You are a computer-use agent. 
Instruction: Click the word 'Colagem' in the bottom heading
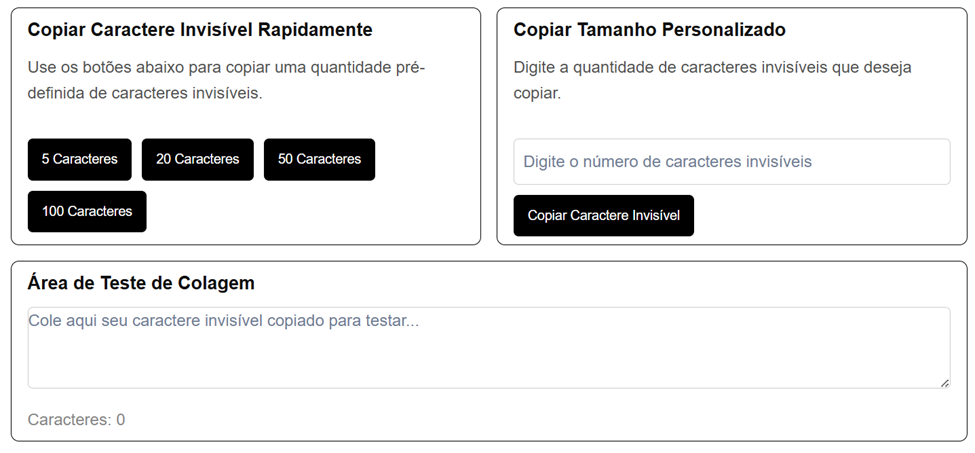[220, 283]
